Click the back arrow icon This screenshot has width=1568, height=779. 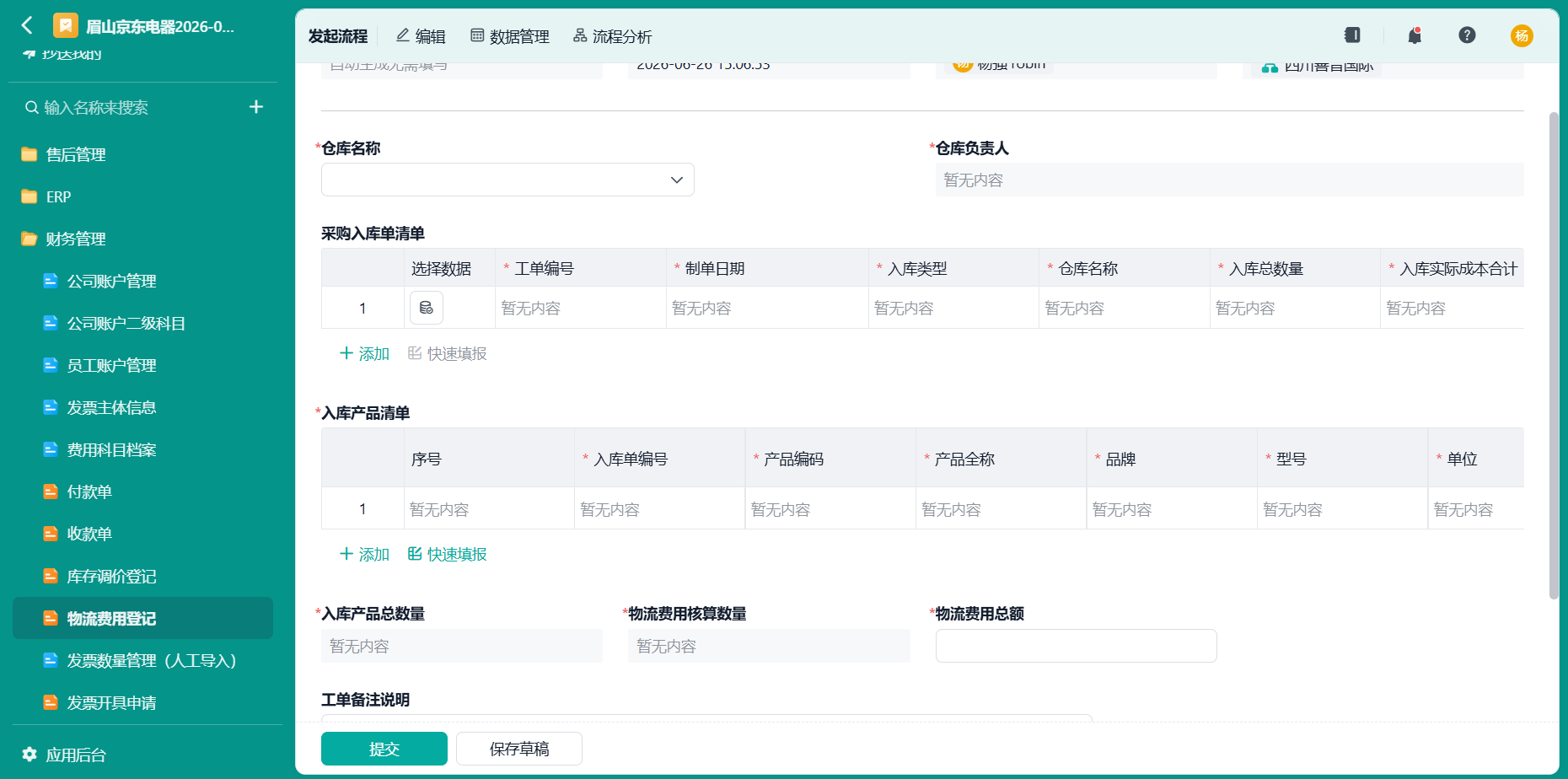[x=27, y=25]
